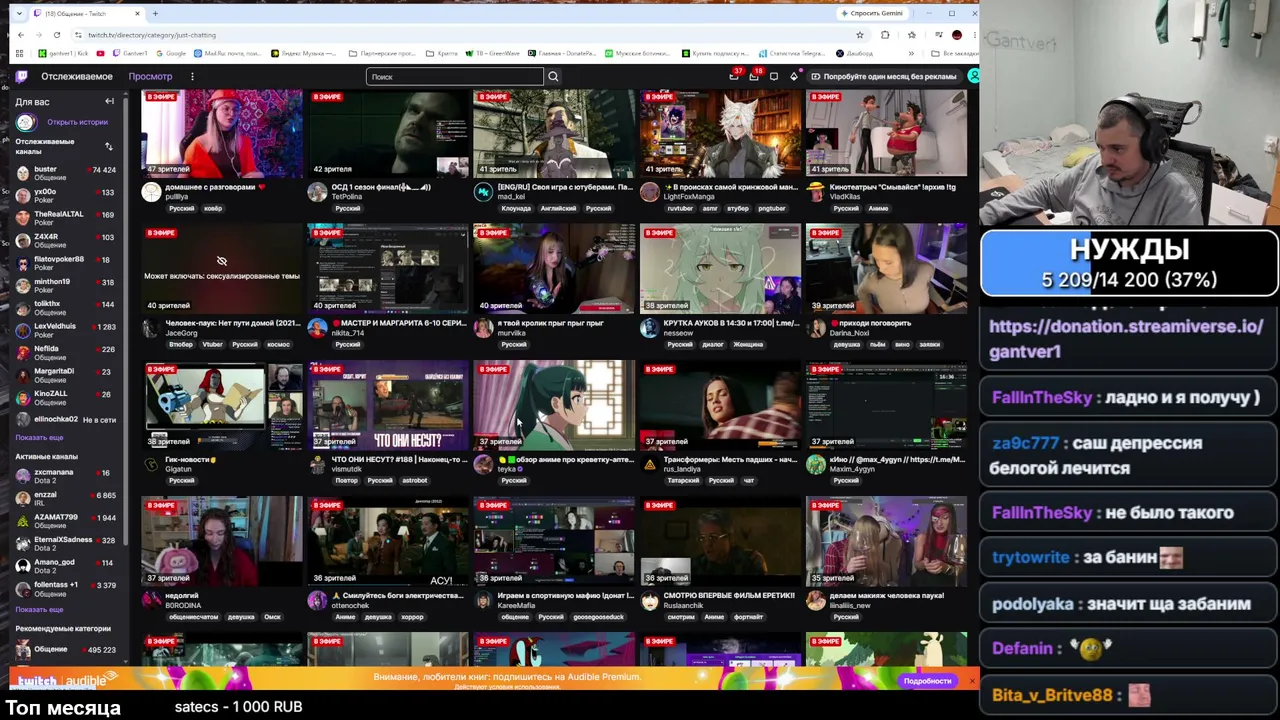Sort followed channels with the arrows icon
Image resolution: width=1280 pixels, height=720 pixels.
coord(109,146)
